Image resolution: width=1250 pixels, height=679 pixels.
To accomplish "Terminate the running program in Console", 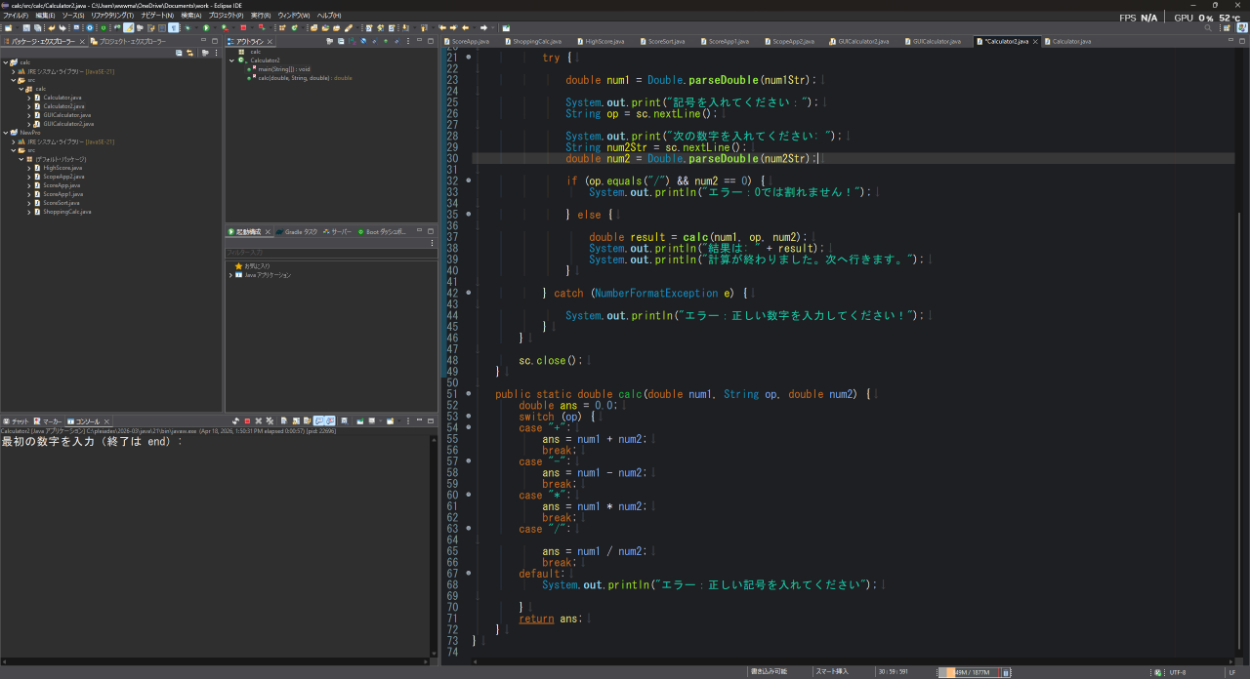I will 246,421.
